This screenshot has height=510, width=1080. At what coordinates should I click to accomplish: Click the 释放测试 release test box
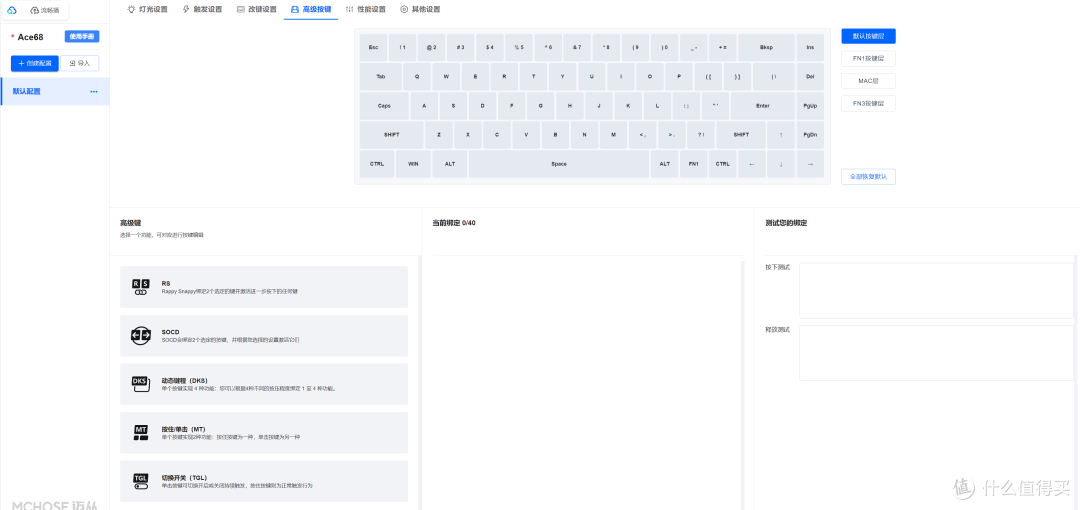[x=936, y=353]
